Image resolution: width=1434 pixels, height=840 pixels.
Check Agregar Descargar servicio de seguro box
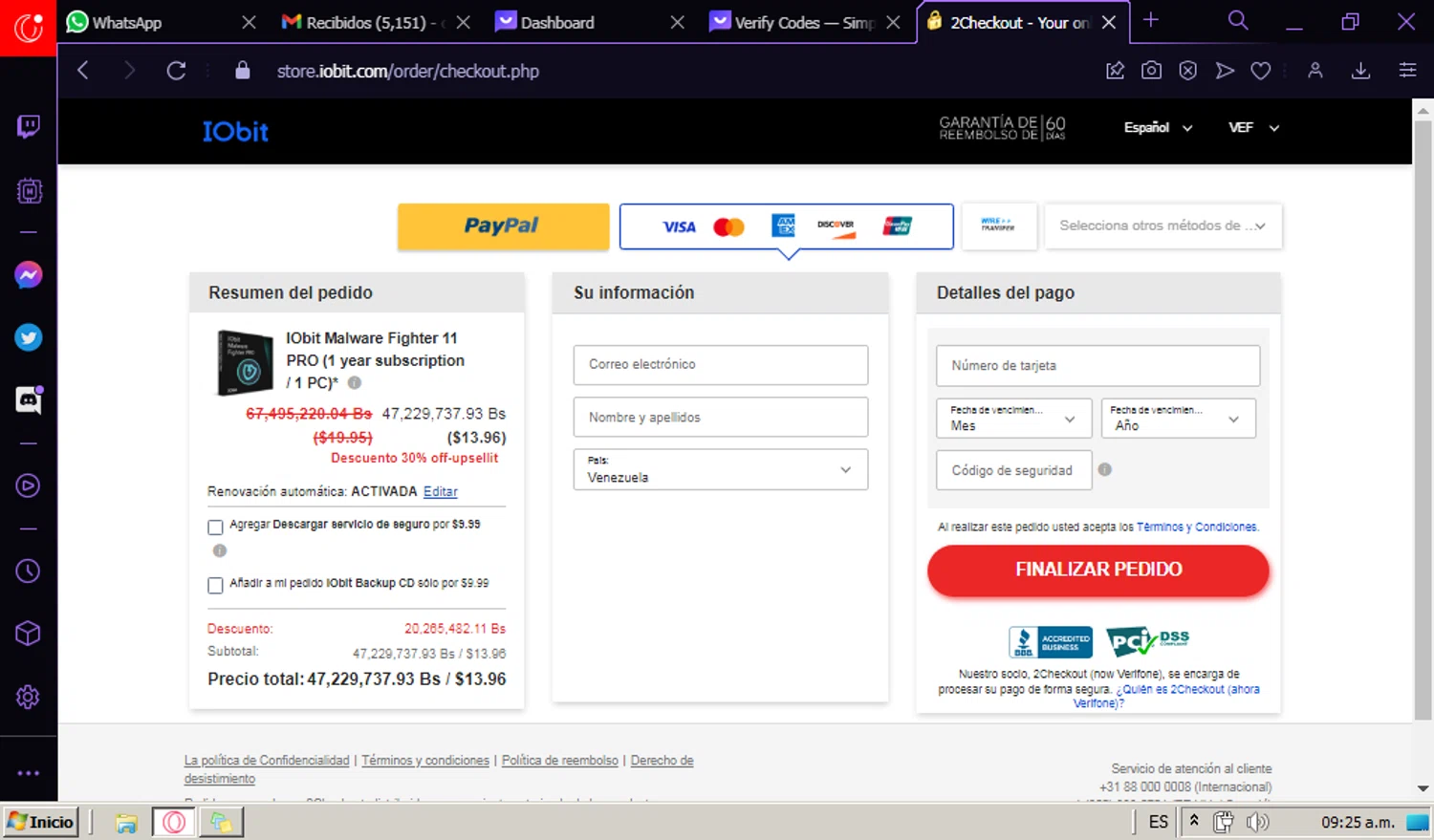(x=215, y=528)
